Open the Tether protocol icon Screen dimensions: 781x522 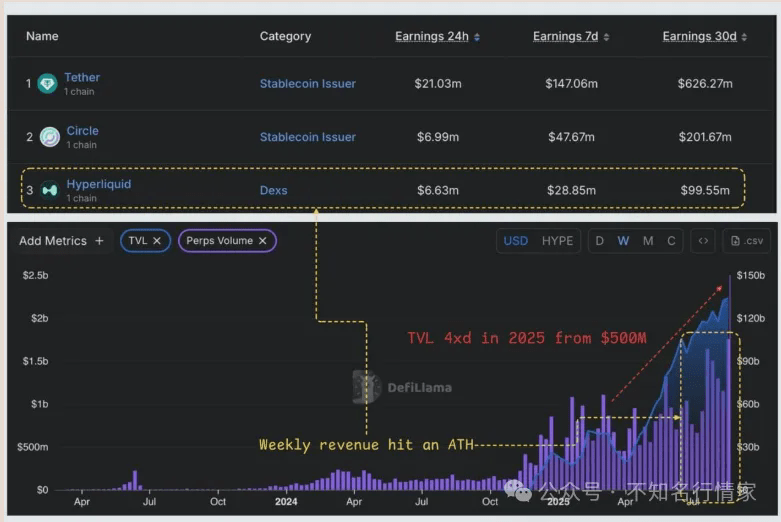(x=47, y=84)
